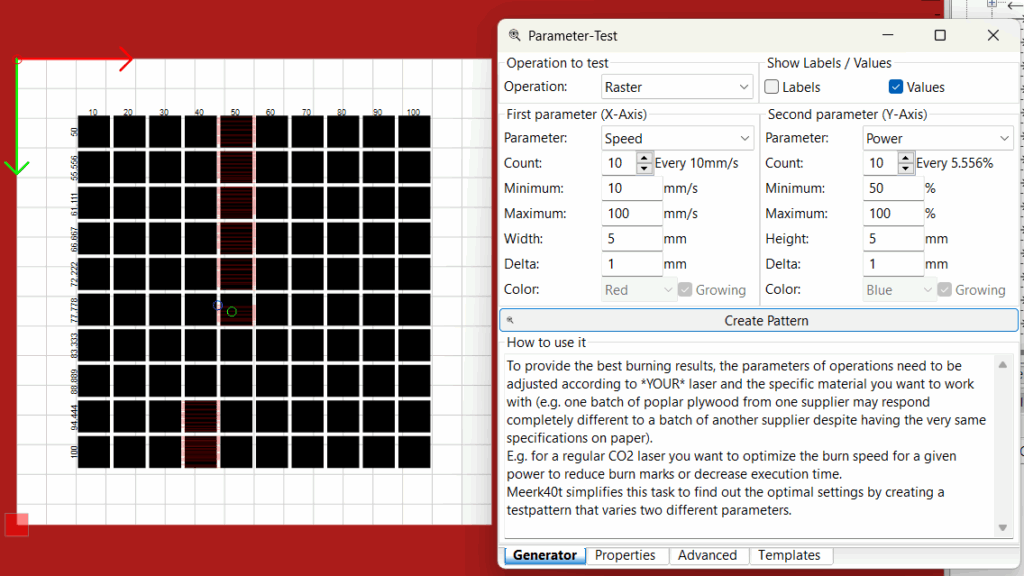
Task: Uncheck the Values checkbox
Action: pos(896,87)
